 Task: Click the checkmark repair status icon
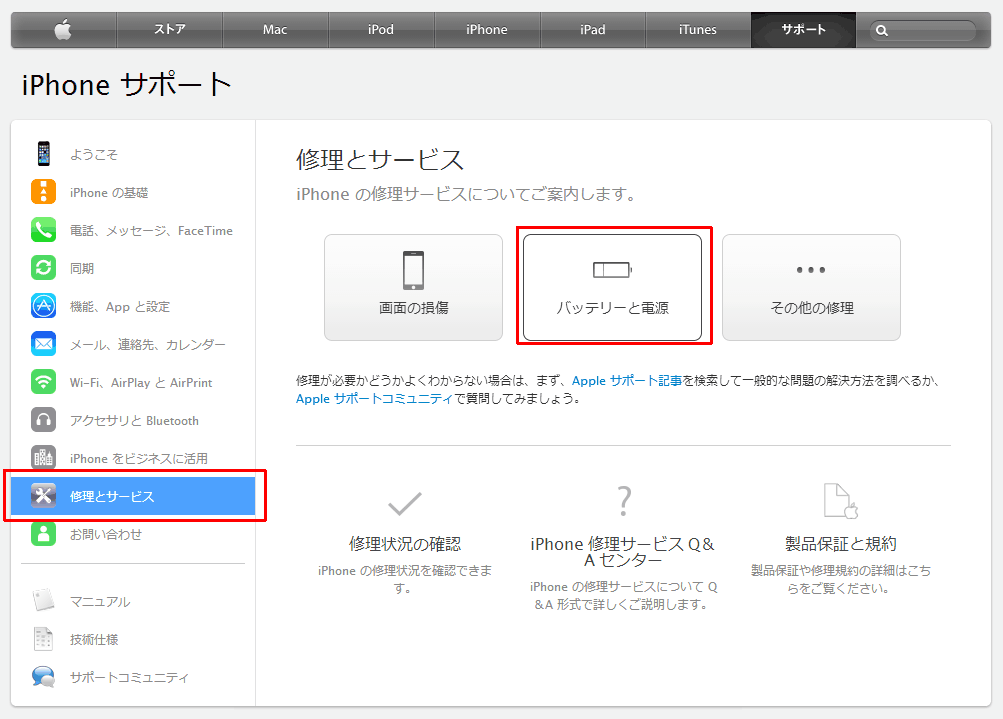(405, 503)
